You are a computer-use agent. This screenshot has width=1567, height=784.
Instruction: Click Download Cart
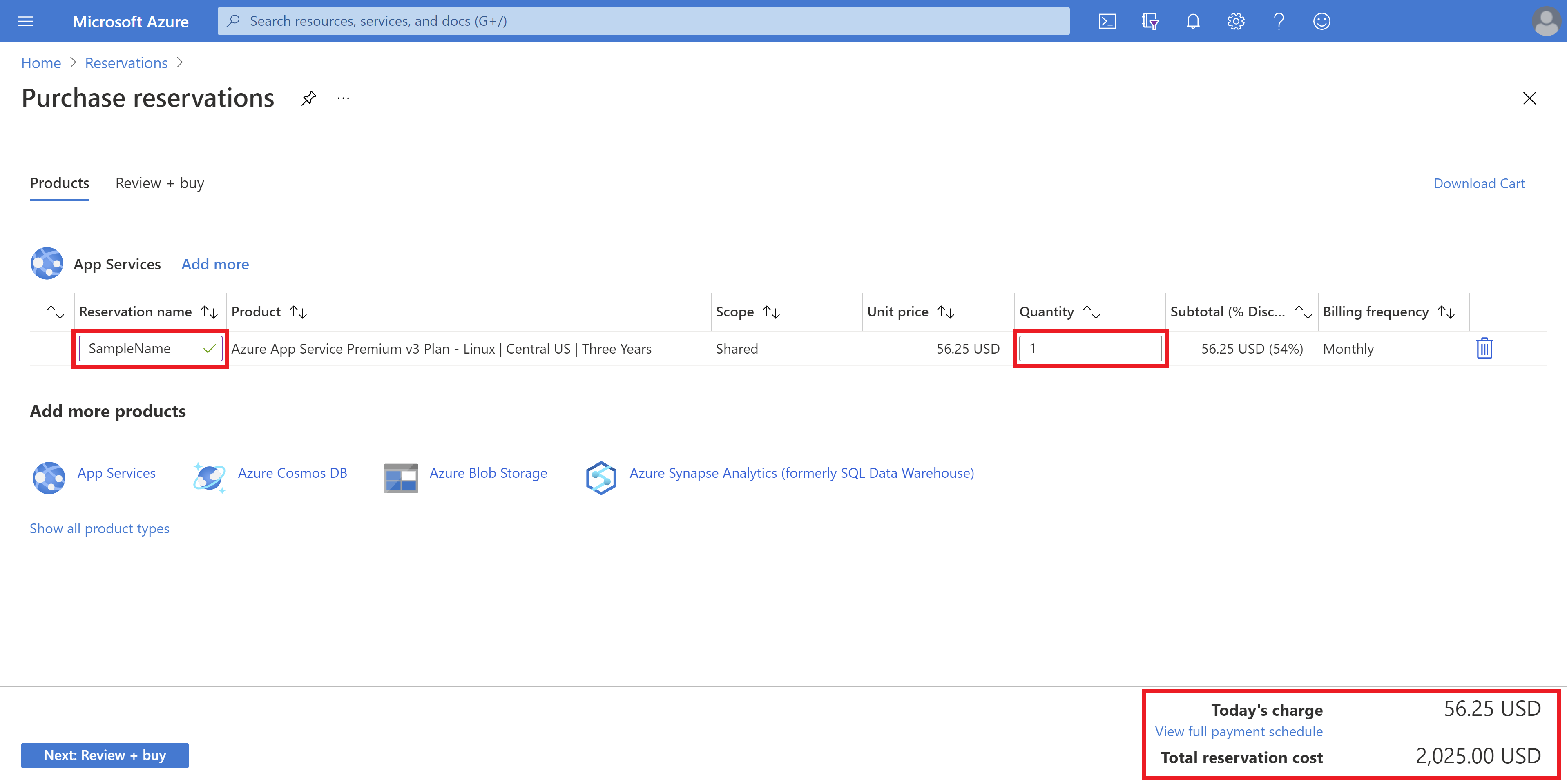coord(1480,183)
